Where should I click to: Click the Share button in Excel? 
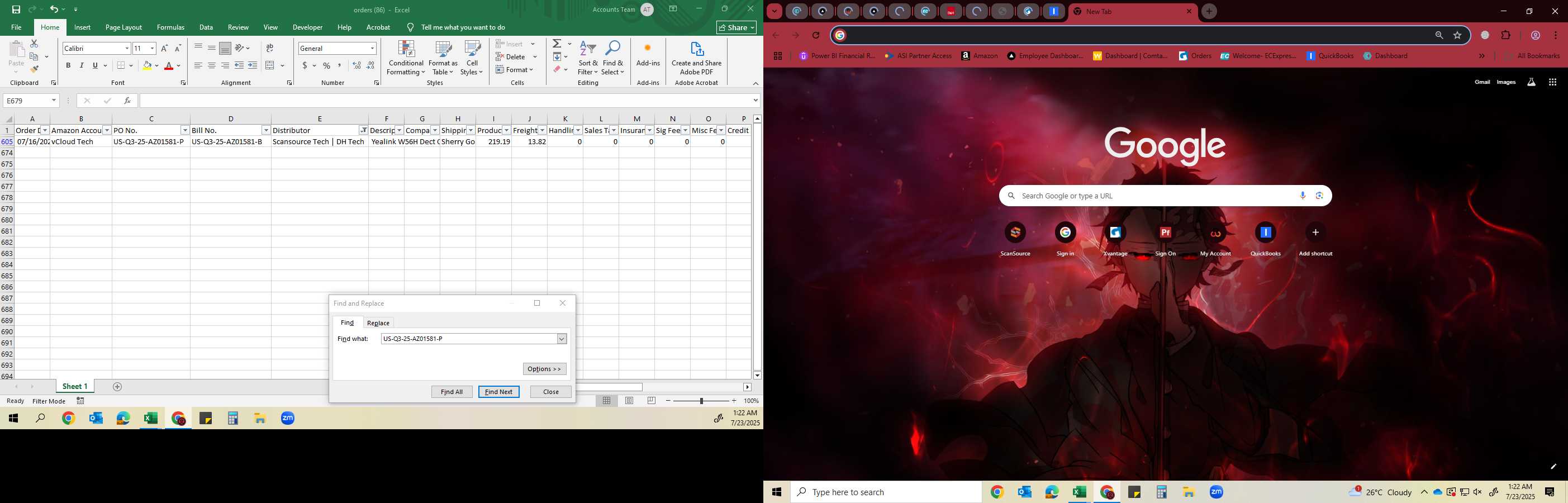(x=737, y=27)
